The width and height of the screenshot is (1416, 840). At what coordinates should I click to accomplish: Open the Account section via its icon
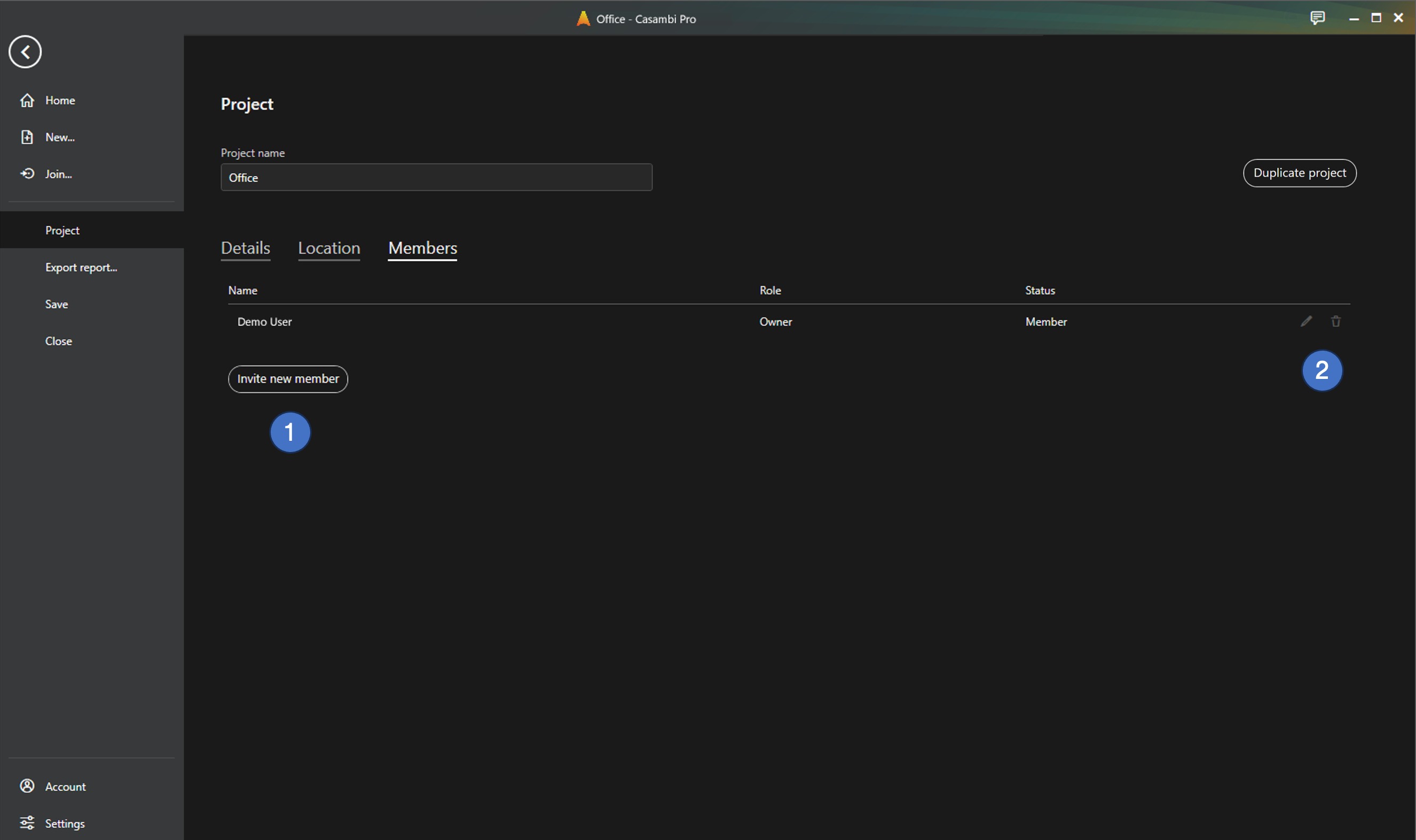28,786
